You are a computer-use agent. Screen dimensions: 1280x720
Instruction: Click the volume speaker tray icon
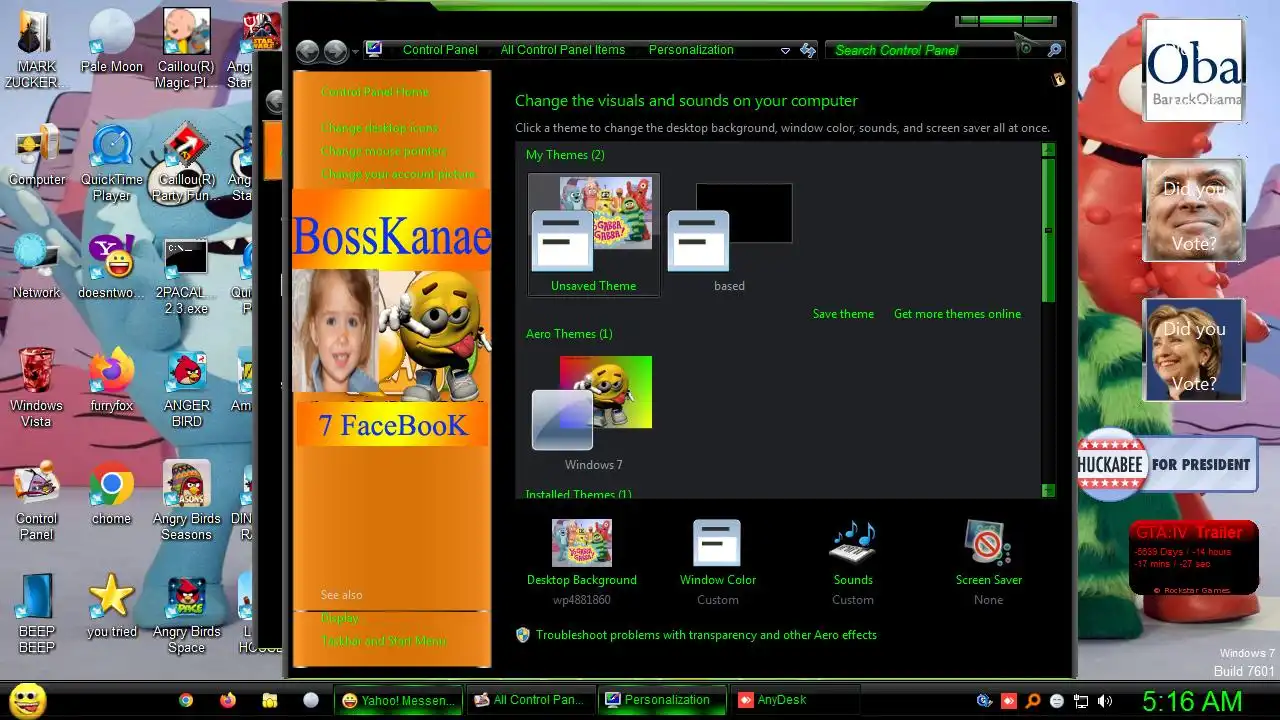pos(1105,701)
